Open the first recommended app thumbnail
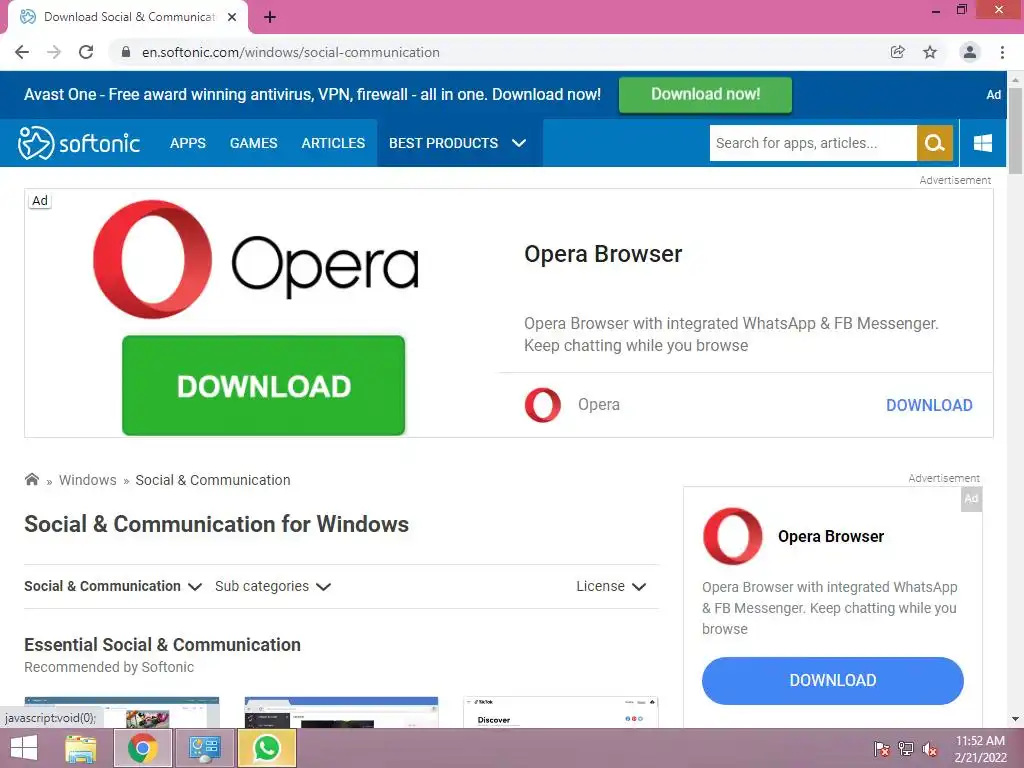This screenshot has height=768, width=1024. pos(121,712)
